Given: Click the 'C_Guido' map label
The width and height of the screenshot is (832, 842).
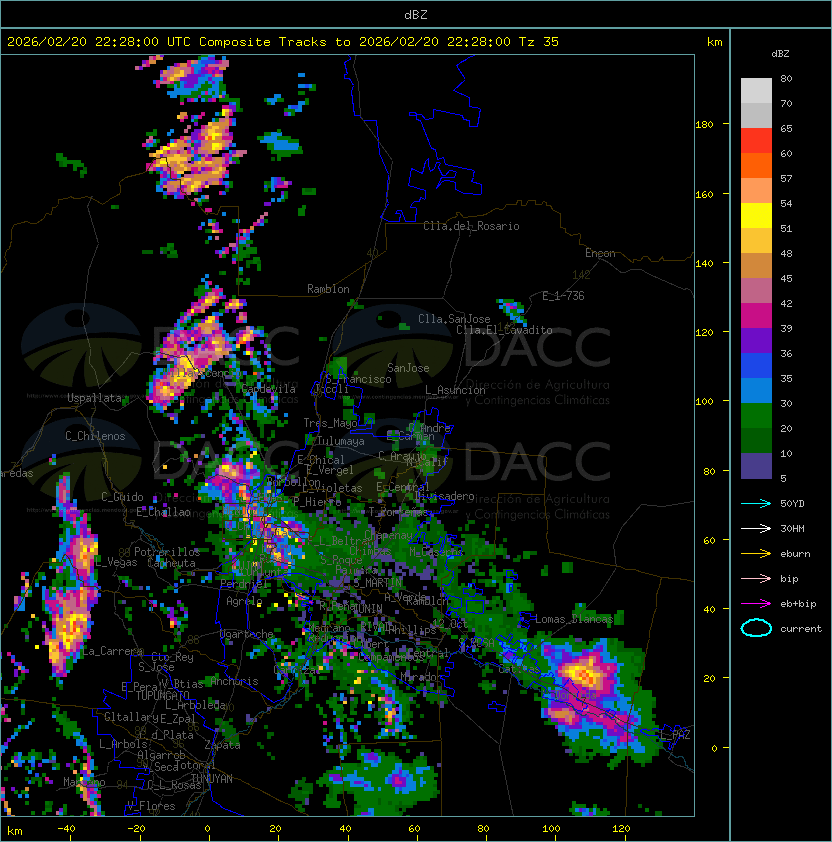Looking at the screenshot, I should [x=122, y=497].
